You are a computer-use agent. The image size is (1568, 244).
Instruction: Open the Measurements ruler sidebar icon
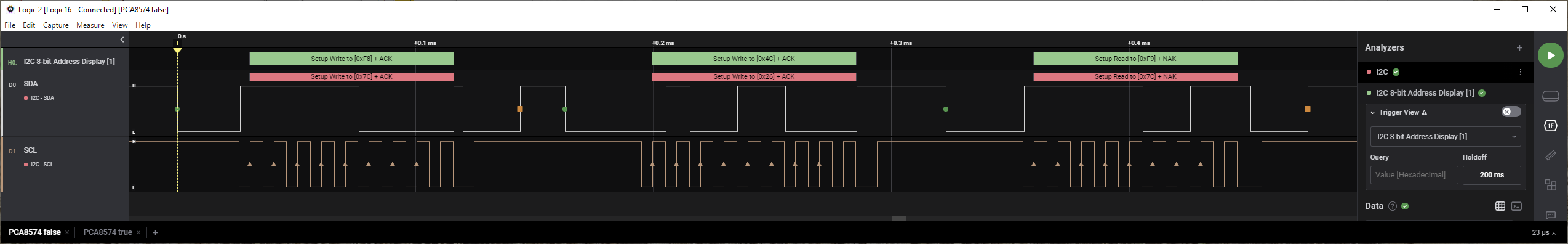(1551, 155)
